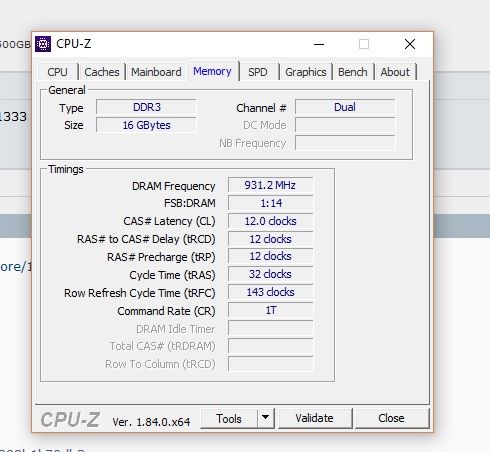Click the 16 GBytes size value
Image resolution: width=490 pixels, height=452 pixels.
146,125
